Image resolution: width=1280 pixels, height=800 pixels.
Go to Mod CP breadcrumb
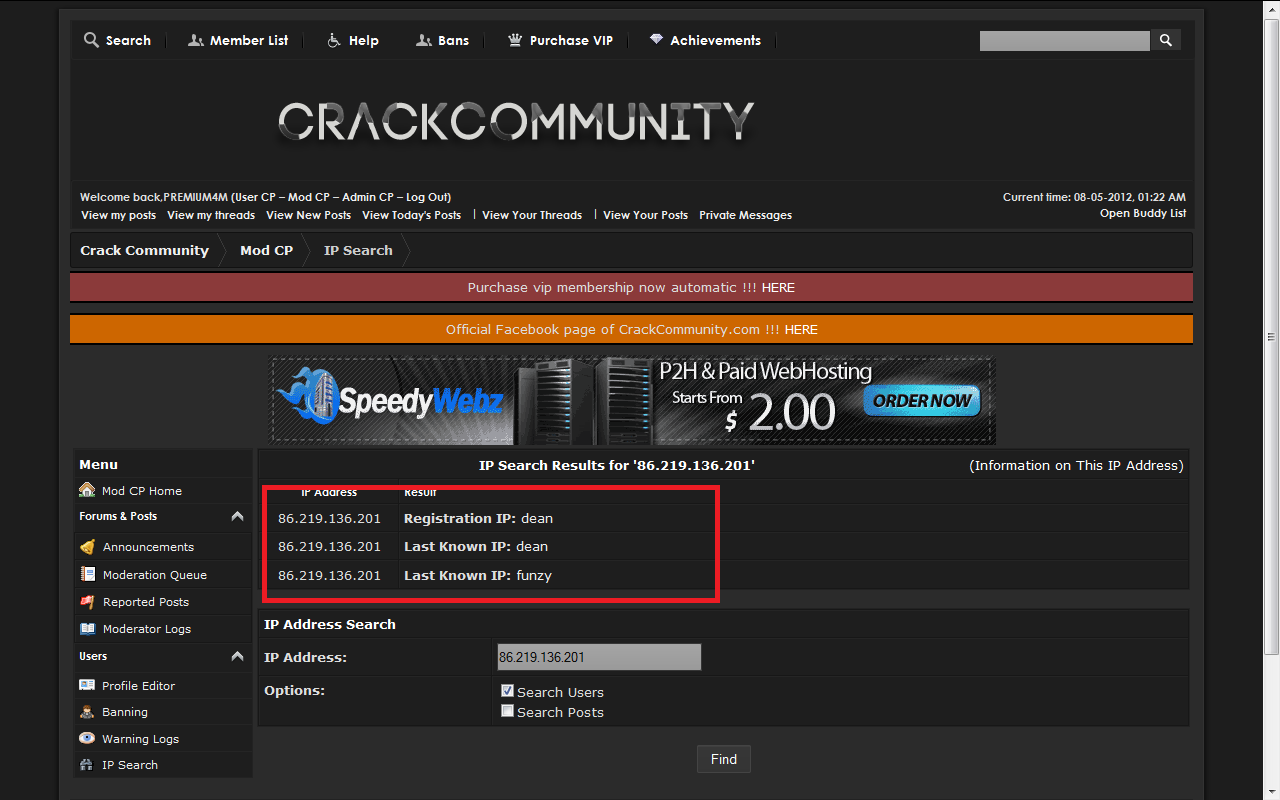pyautogui.click(x=266, y=250)
